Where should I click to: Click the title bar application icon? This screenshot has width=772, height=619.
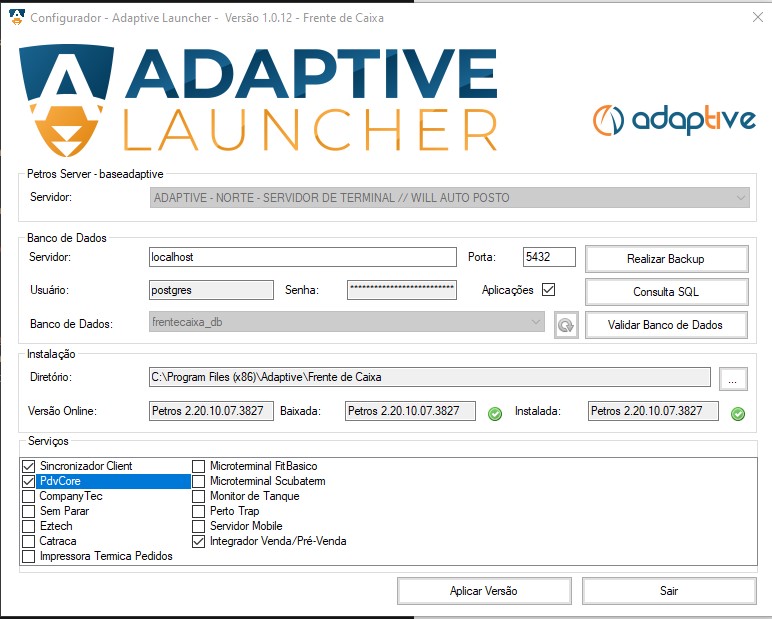click(x=14, y=17)
